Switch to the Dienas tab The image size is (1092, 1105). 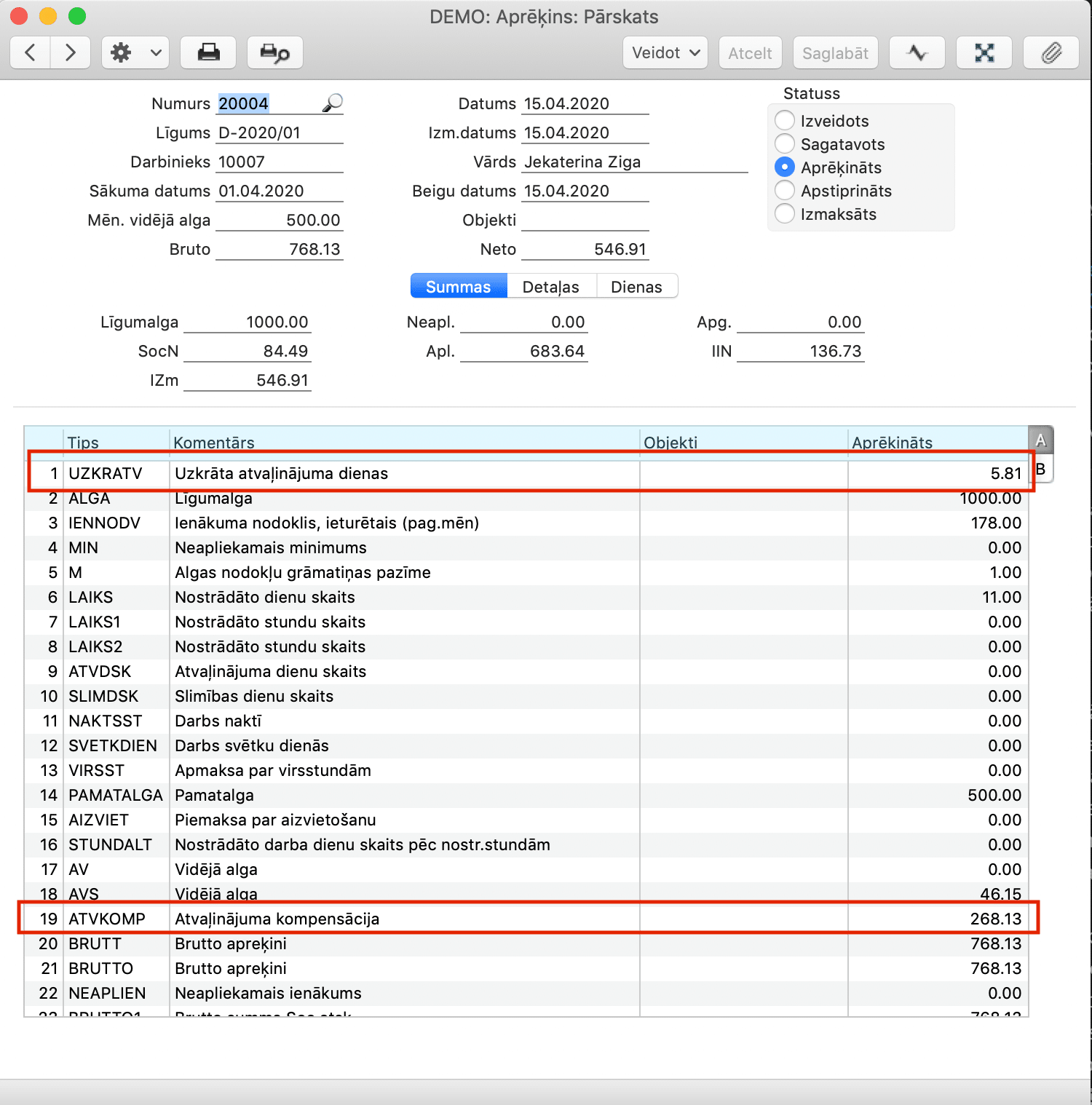tap(636, 287)
